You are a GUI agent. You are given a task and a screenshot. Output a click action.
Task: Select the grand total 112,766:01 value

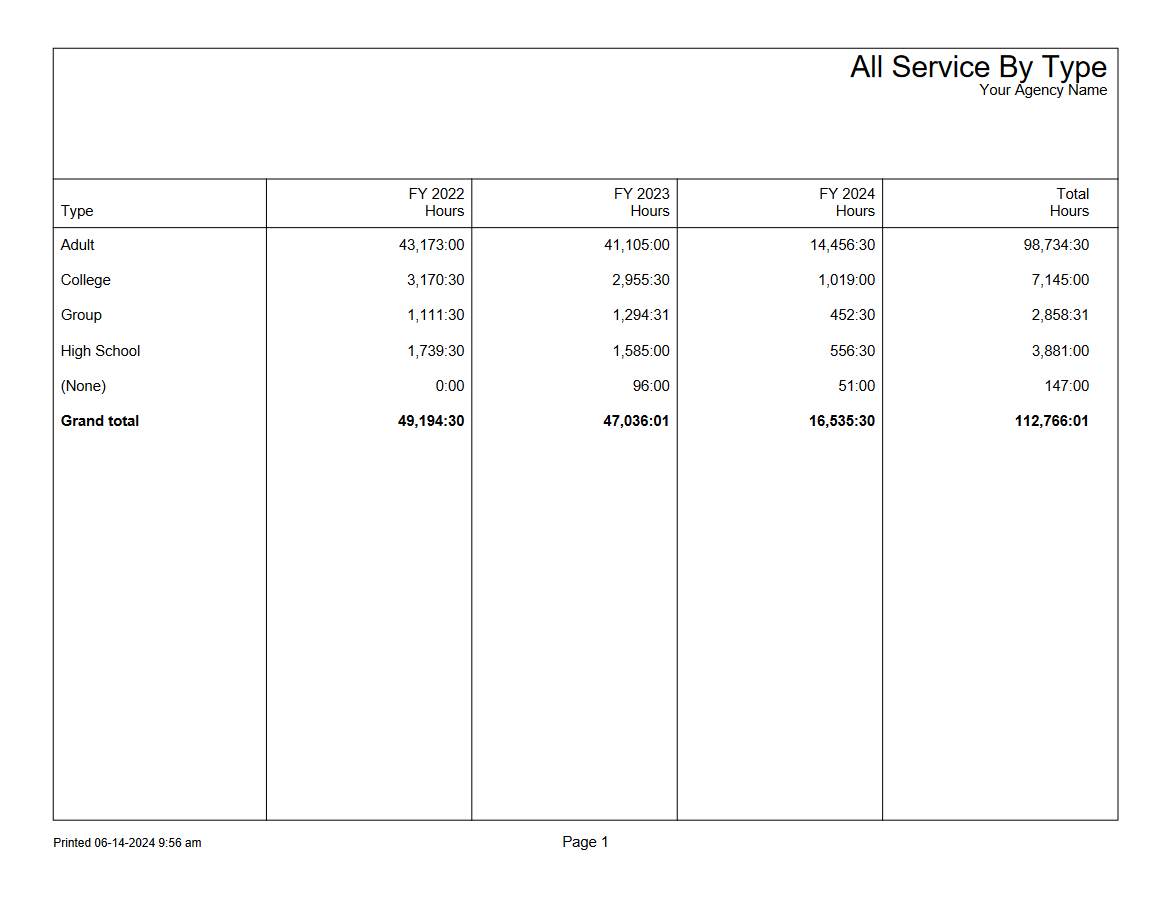coord(1052,421)
